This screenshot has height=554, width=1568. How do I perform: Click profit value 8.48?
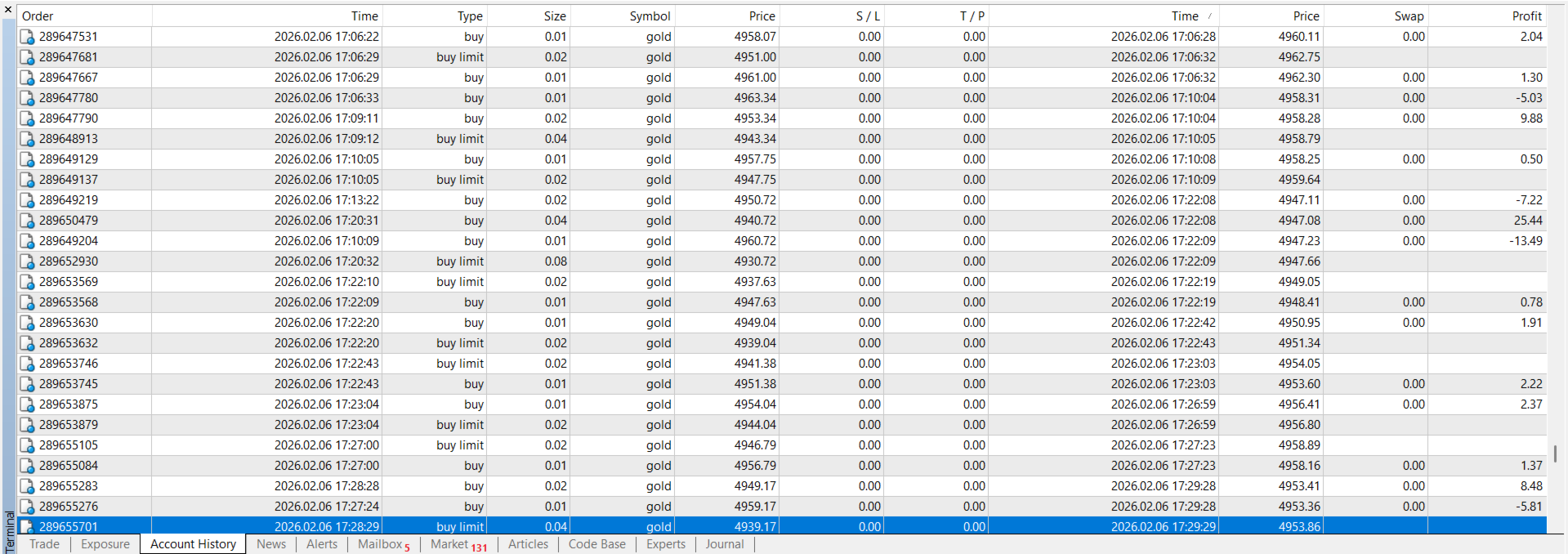tap(1531, 486)
